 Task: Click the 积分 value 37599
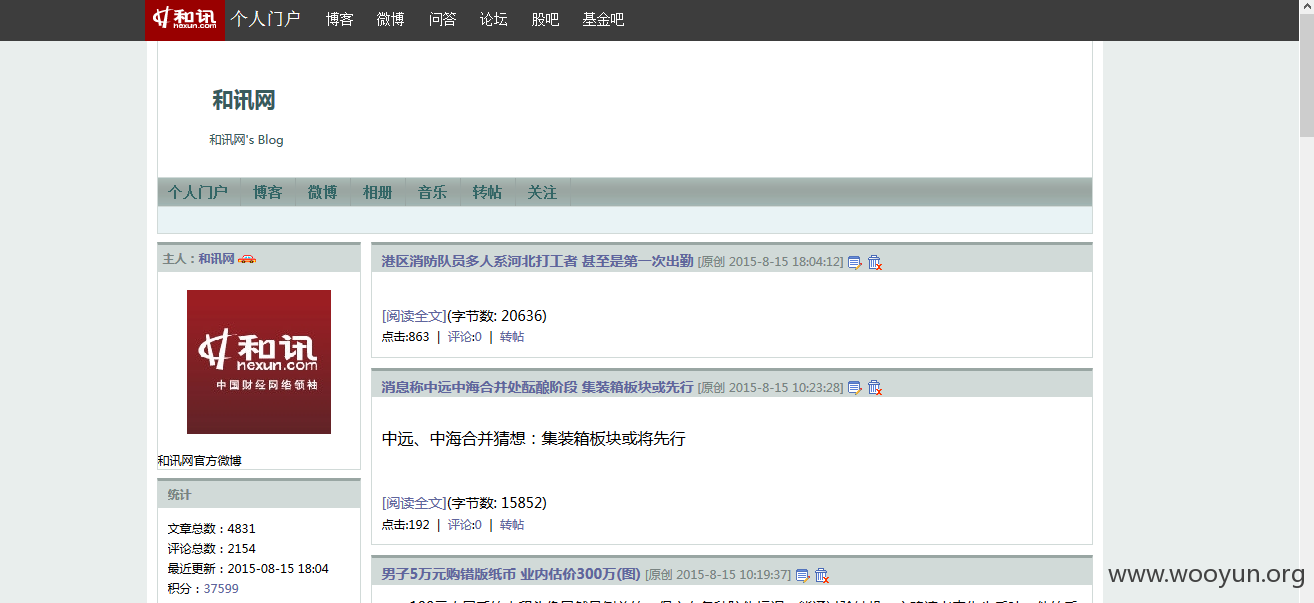(221, 589)
